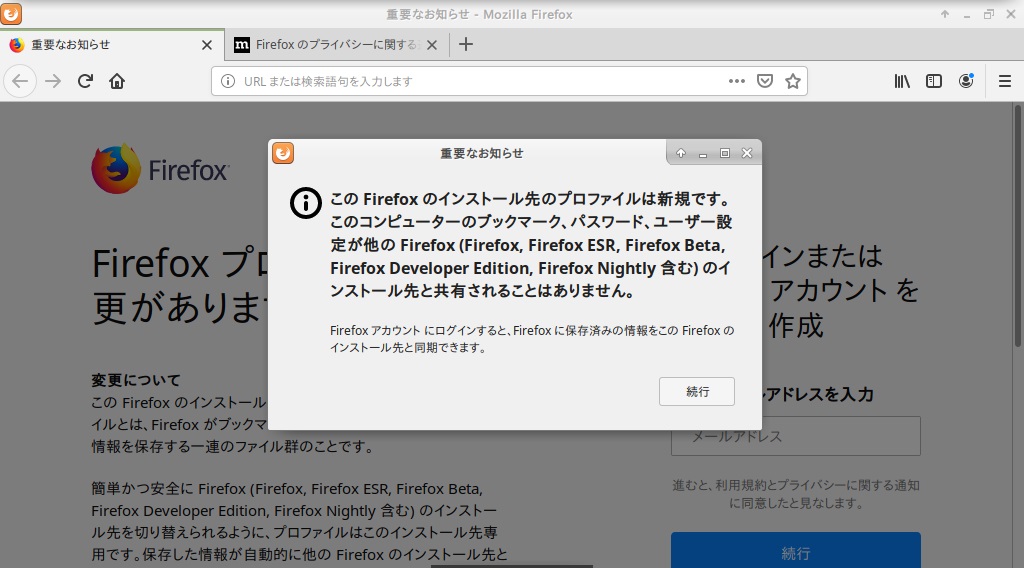This screenshot has height=568, width=1024.
Task: Click the 変更について heading
Action: 135,380
